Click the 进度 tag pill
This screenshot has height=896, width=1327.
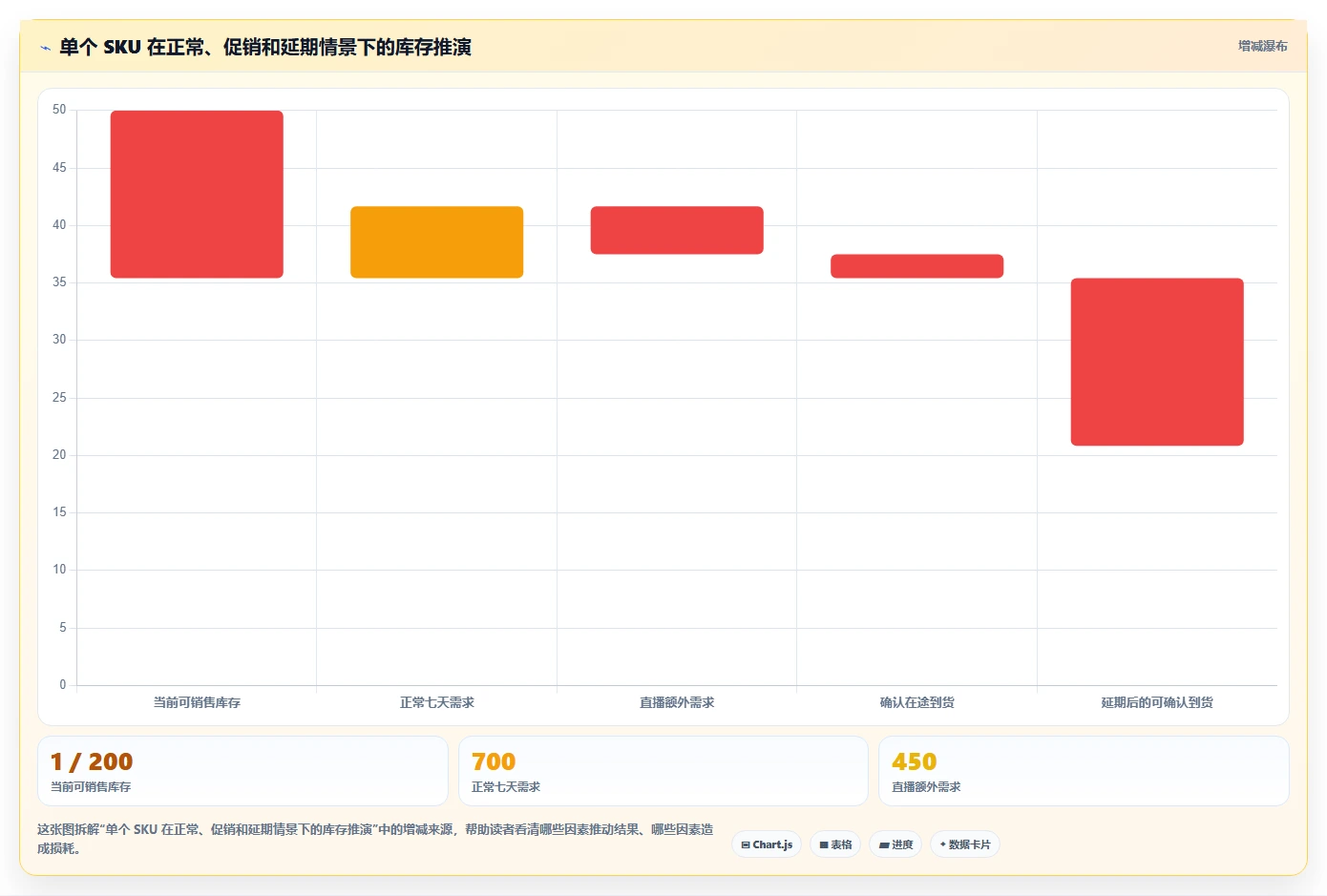pyautogui.click(x=895, y=844)
